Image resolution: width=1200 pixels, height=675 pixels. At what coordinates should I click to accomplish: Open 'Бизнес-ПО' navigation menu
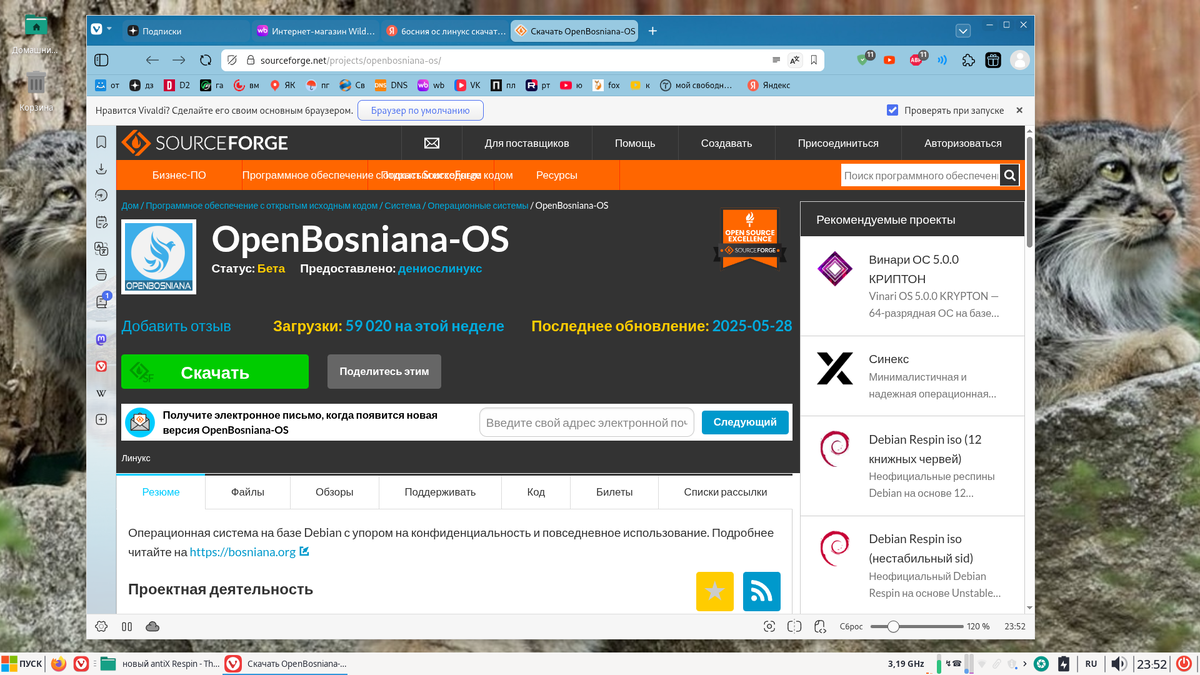point(179,175)
